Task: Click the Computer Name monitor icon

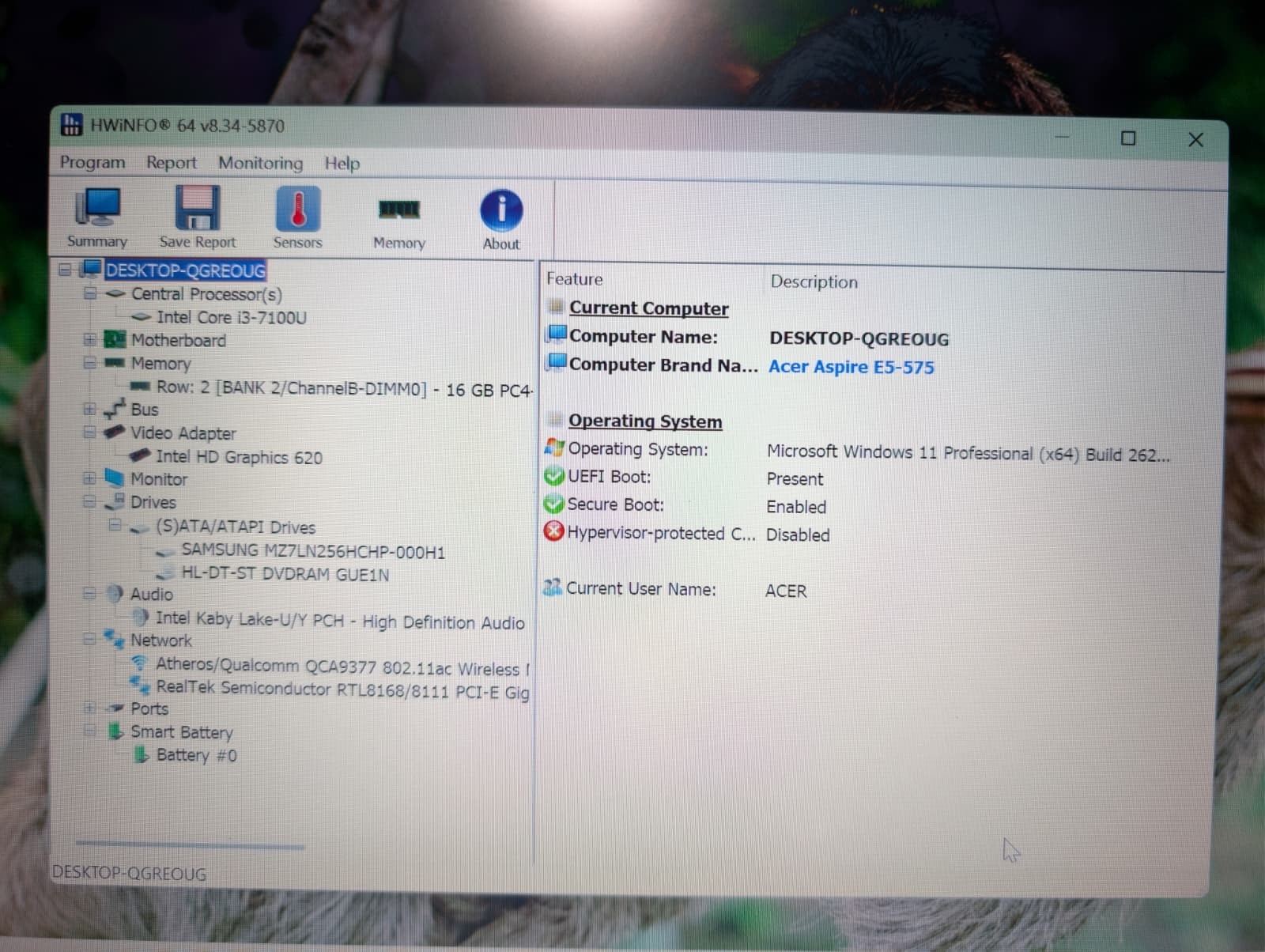Action: (x=557, y=334)
